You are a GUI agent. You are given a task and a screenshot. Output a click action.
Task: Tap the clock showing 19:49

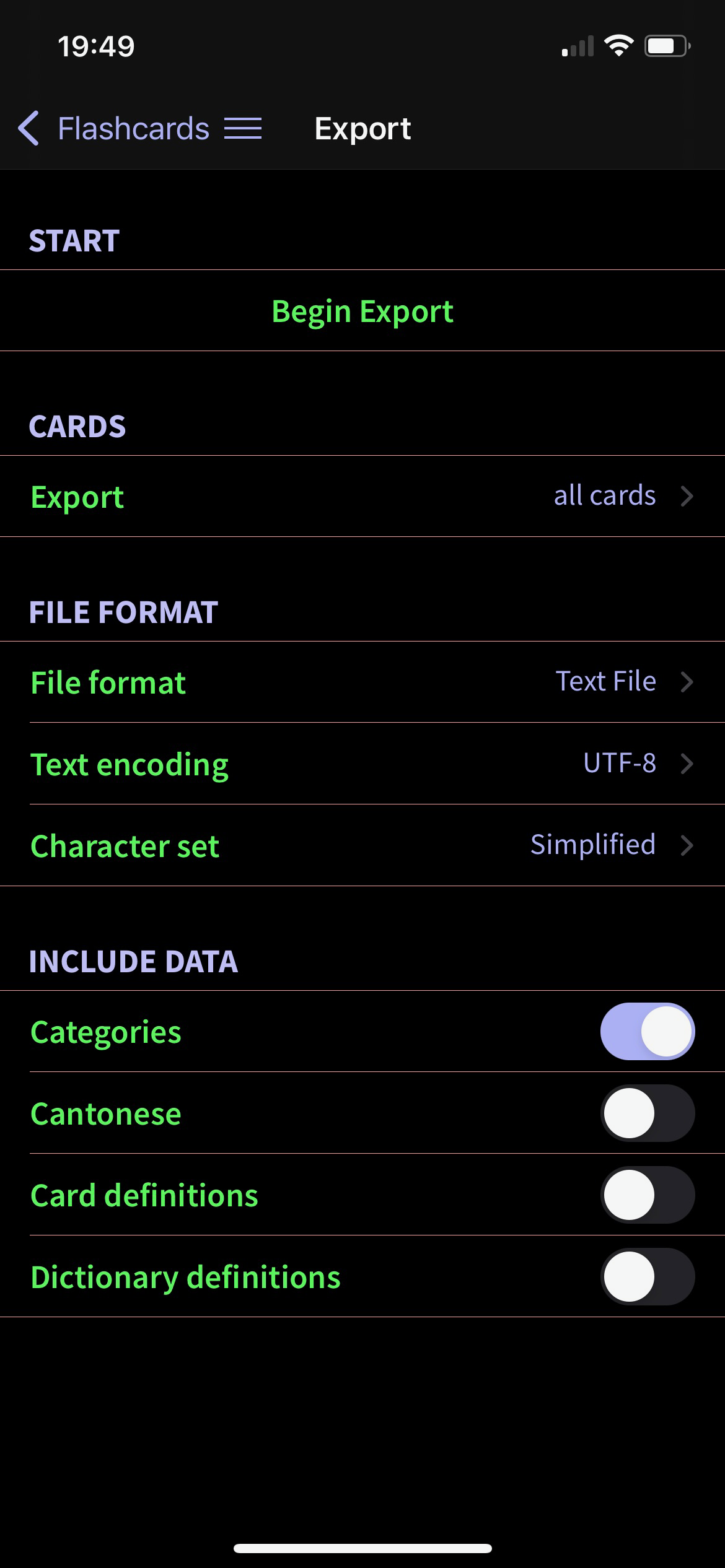click(x=96, y=46)
